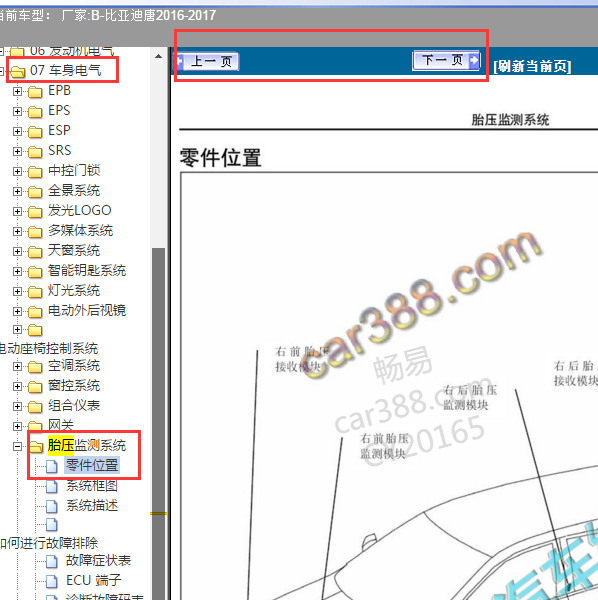This screenshot has height=600, width=598.
Task: Open the 07 车身电气 folder icon
Action: tap(18, 72)
